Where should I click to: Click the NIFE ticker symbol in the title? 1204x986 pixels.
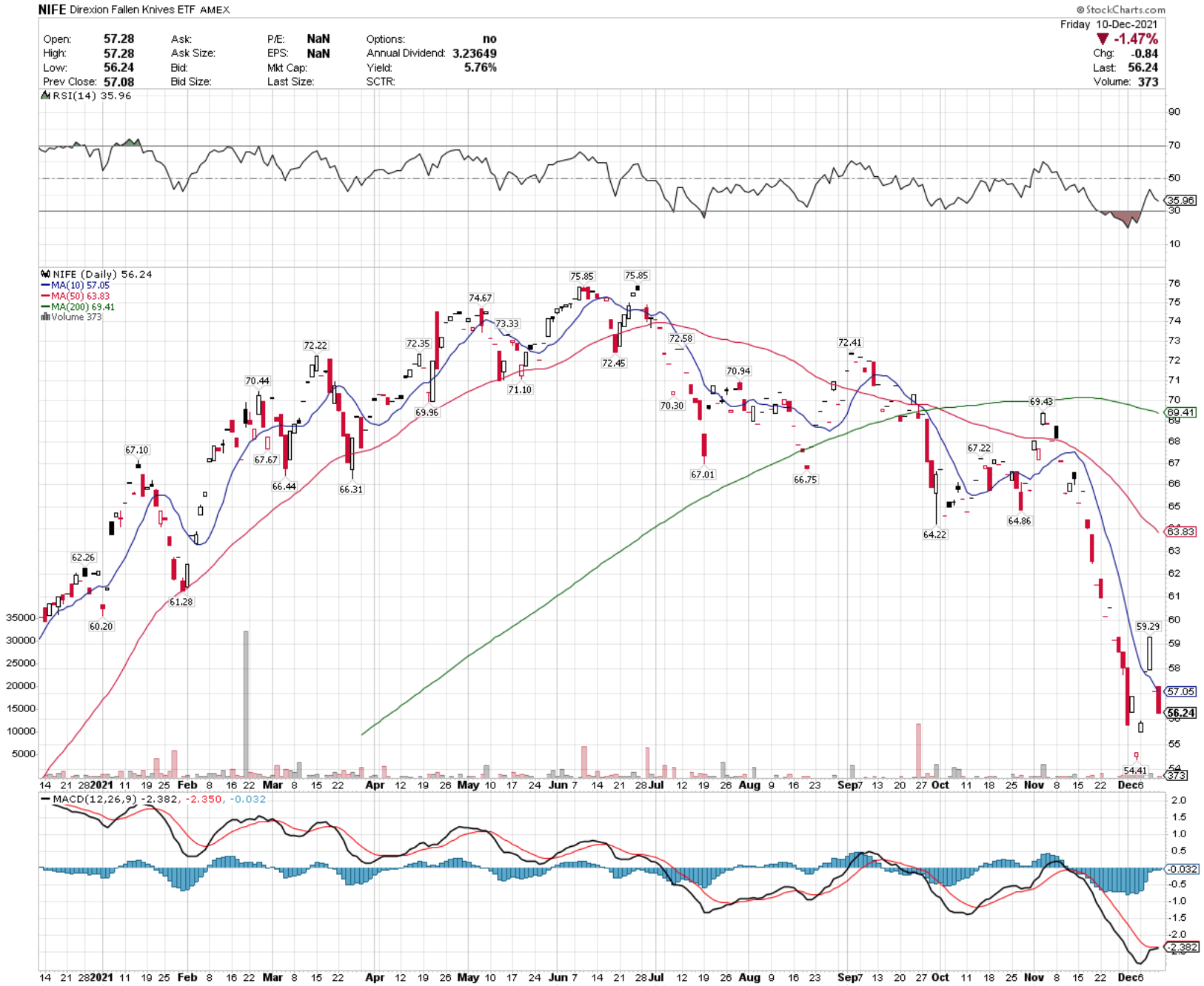[x=52, y=10]
